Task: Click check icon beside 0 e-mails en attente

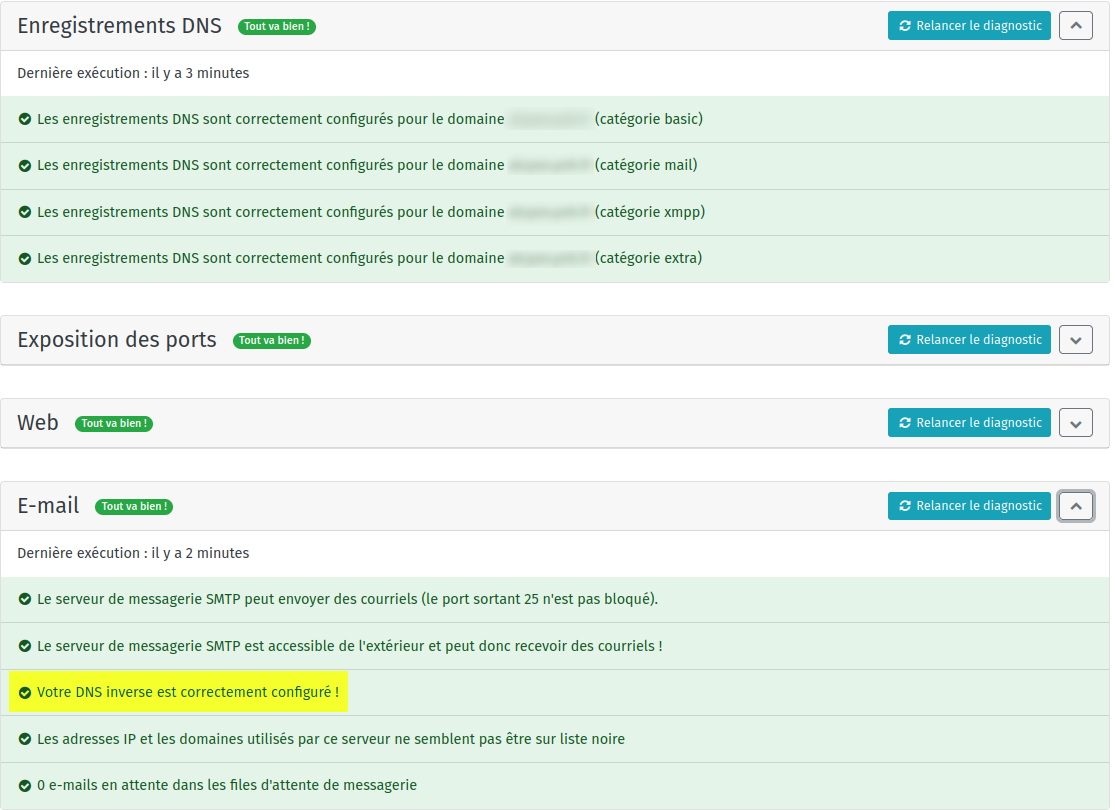Action: coord(25,786)
